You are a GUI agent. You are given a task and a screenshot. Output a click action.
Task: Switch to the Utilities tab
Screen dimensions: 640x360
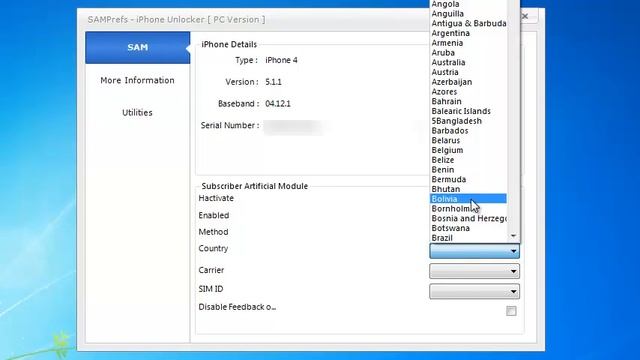tap(138, 113)
